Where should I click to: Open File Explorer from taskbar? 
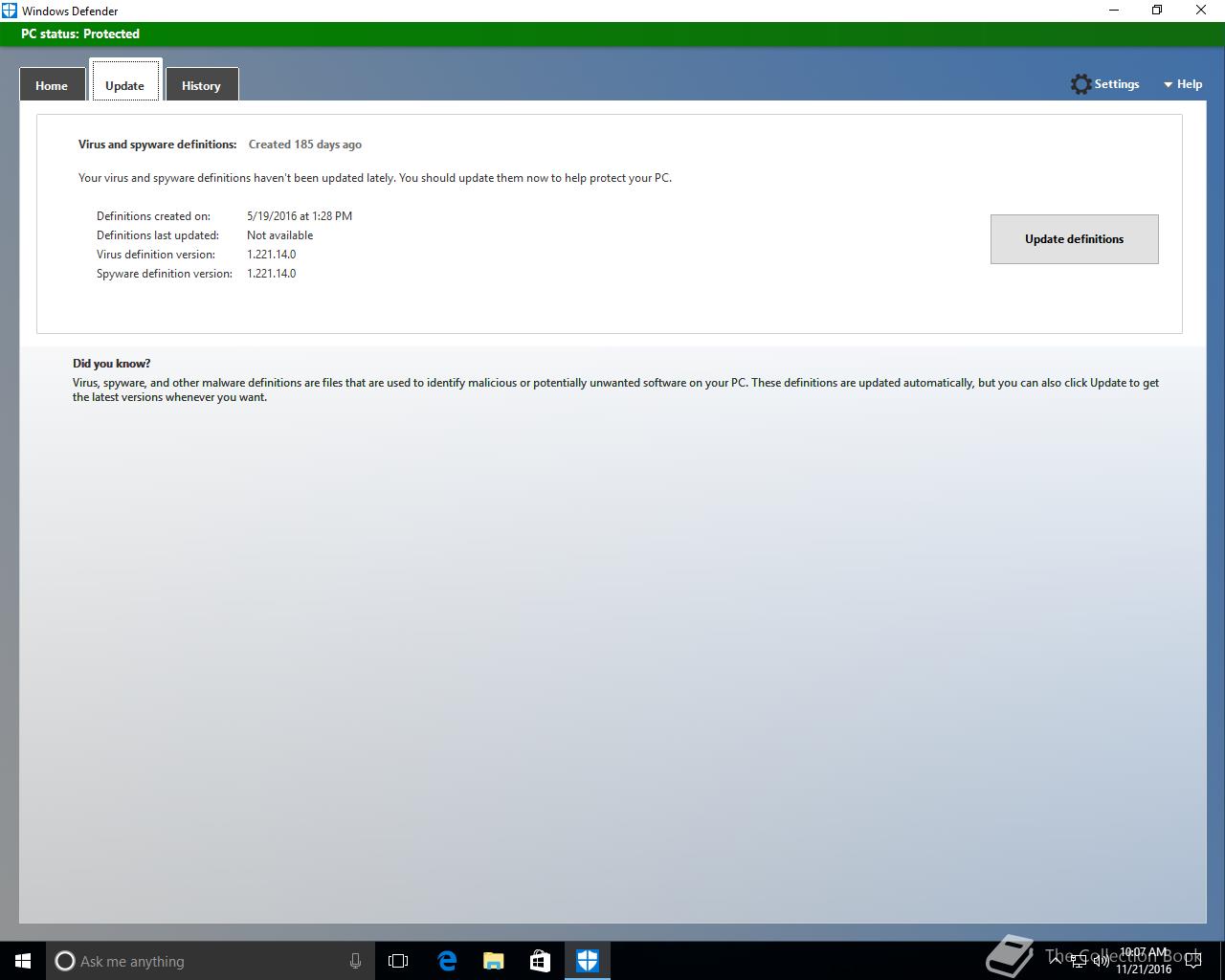pyautogui.click(x=494, y=961)
